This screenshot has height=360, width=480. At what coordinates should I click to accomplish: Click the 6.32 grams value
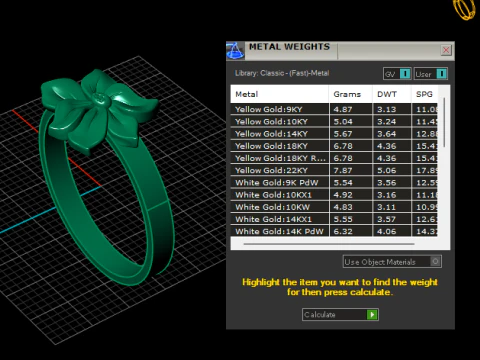coord(343,231)
